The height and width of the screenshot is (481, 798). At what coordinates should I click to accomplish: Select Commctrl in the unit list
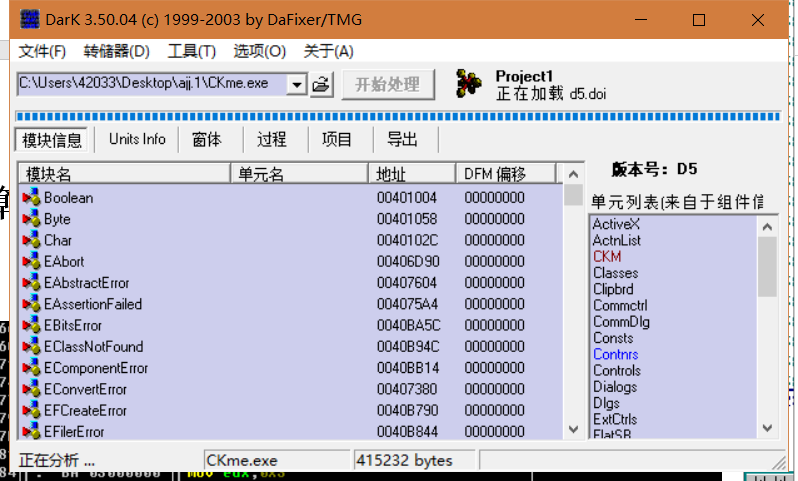(620, 305)
